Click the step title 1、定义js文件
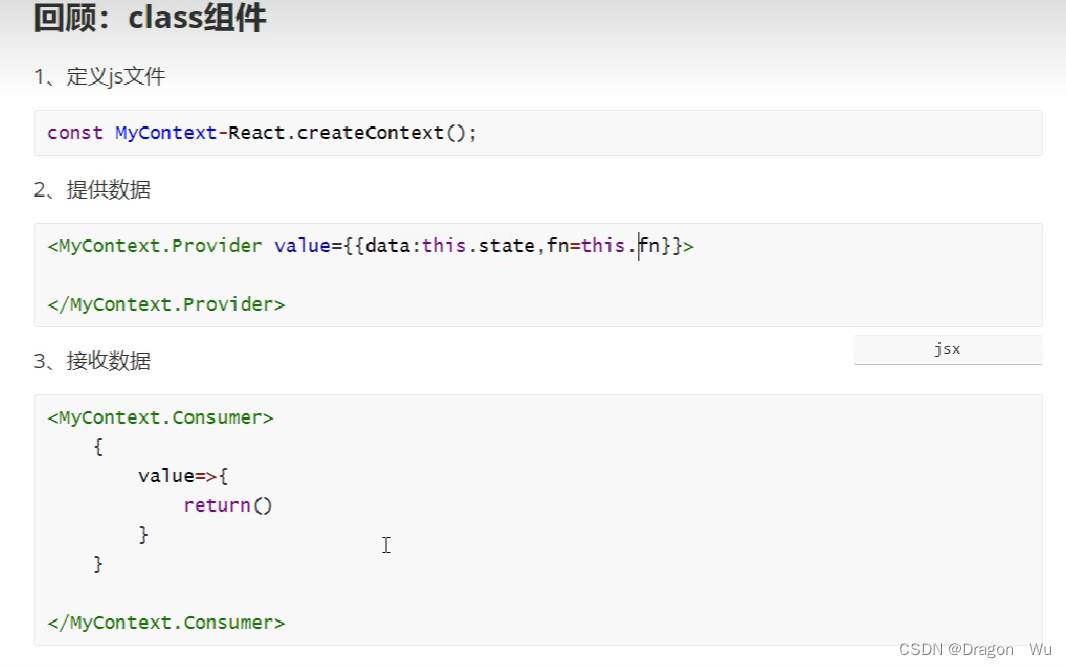The image size is (1066, 668). (99, 76)
